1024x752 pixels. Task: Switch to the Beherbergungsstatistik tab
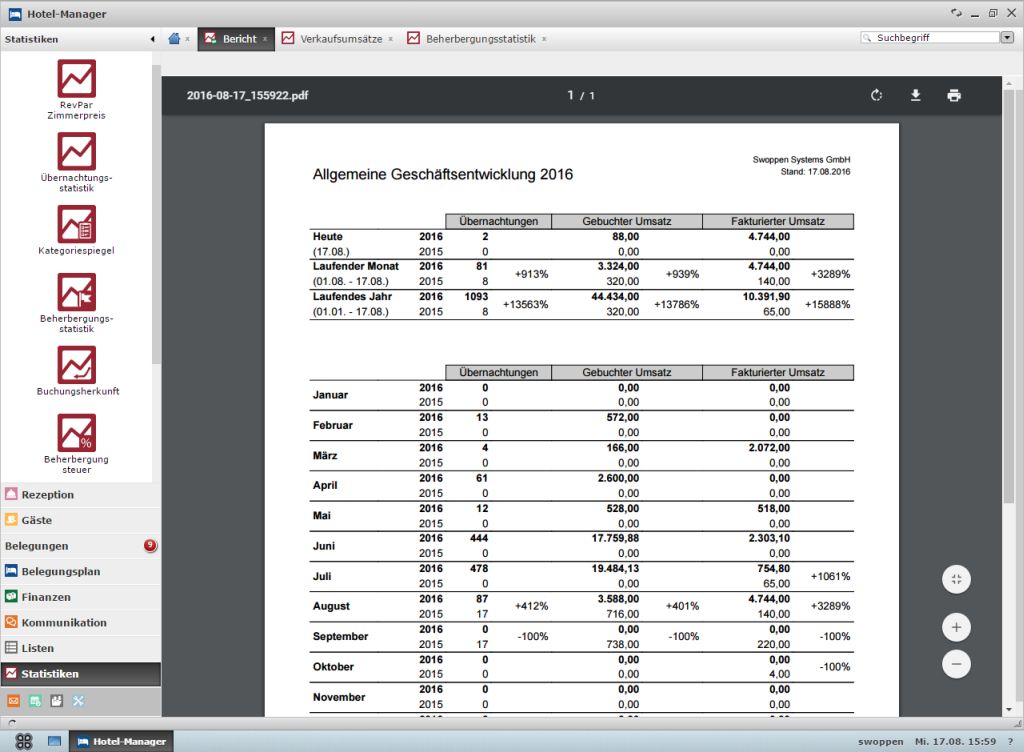(480, 39)
